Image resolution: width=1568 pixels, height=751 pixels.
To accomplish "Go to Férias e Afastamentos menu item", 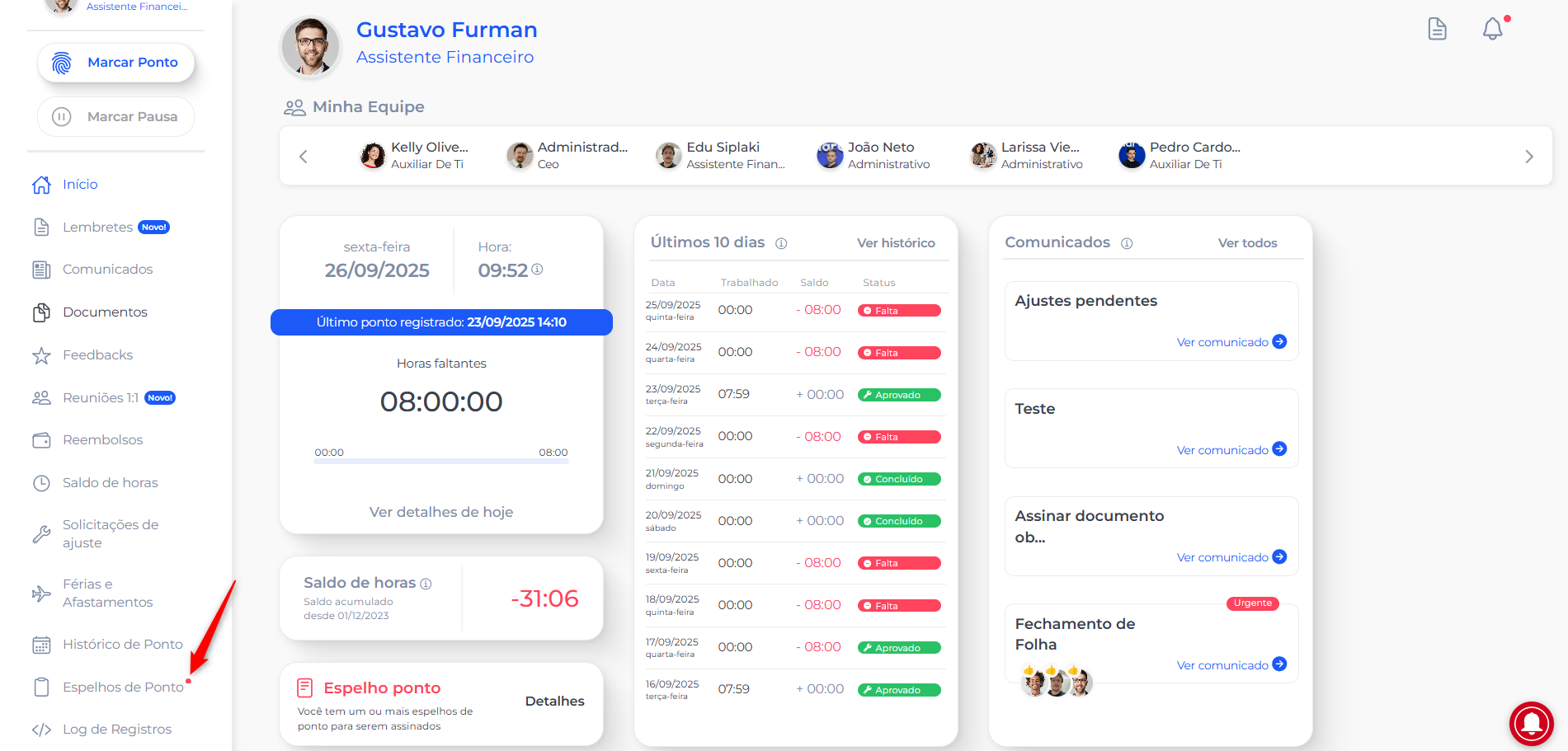I will (107, 594).
